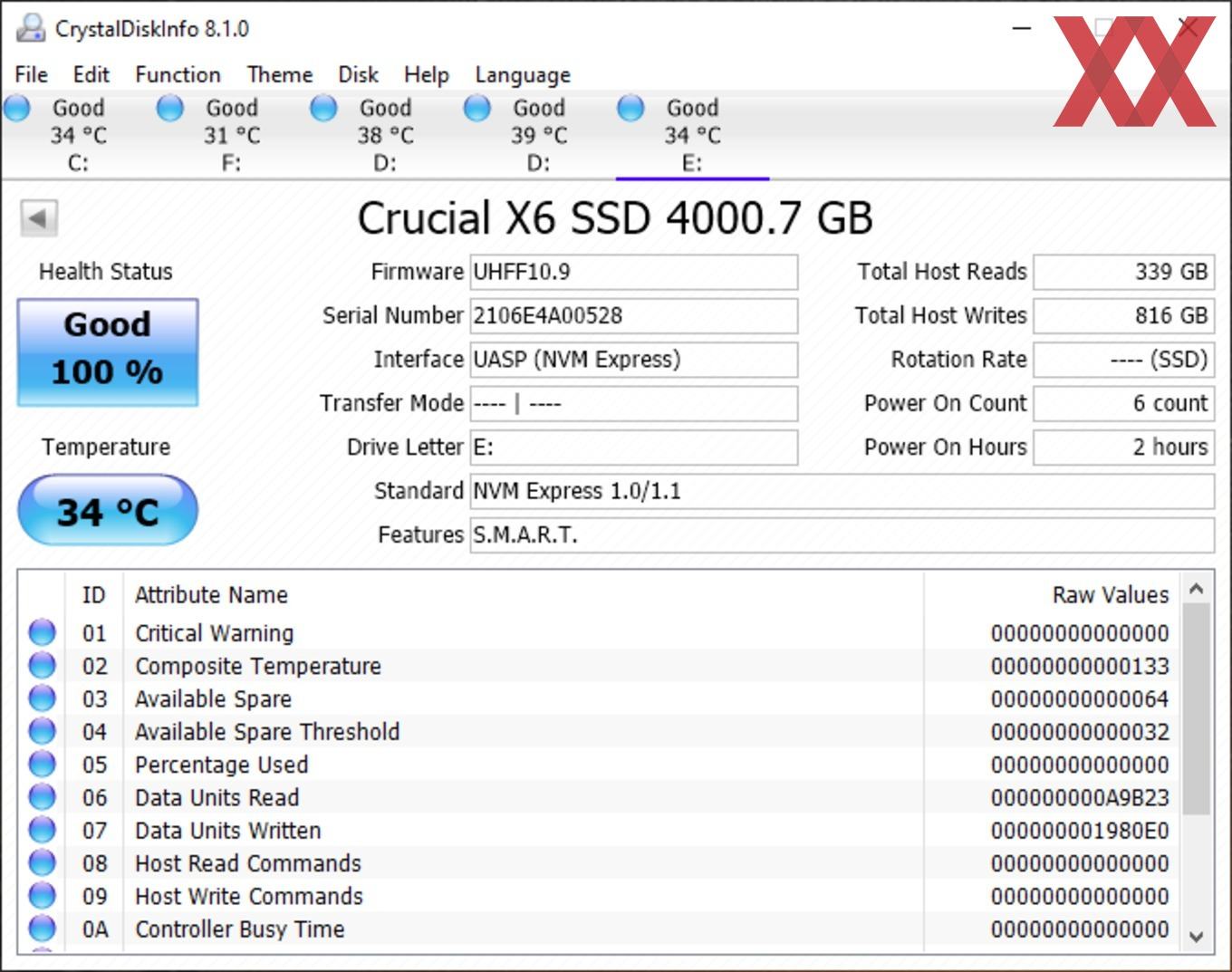
Task: Click the scroll up arrow in attribute list
Action: coord(1196,589)
